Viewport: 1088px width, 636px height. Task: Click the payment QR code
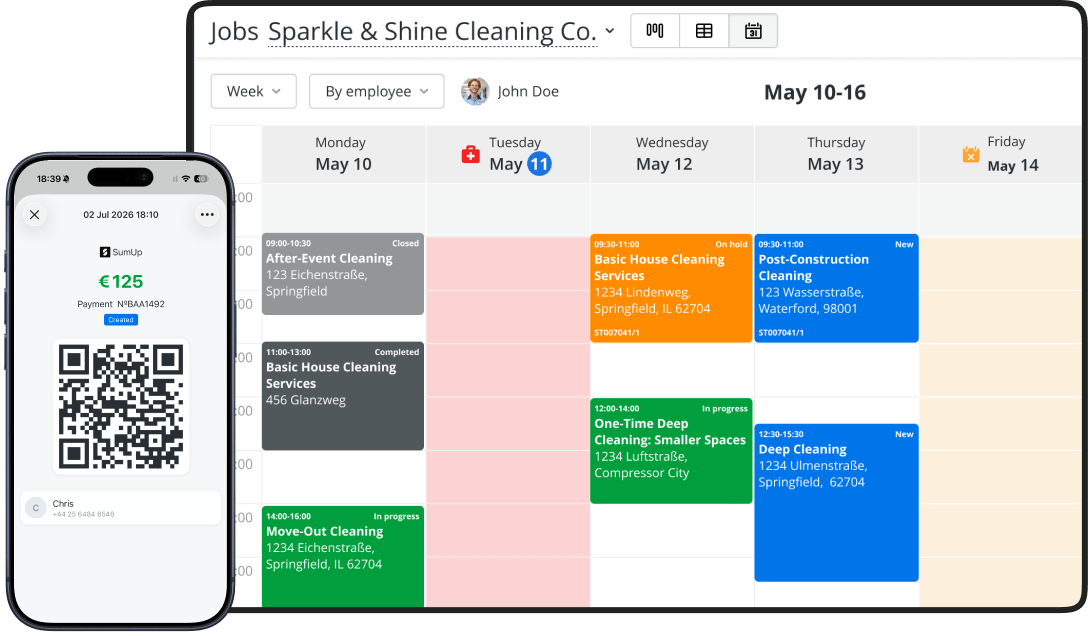pyautogui.click(x=121, y=406)
